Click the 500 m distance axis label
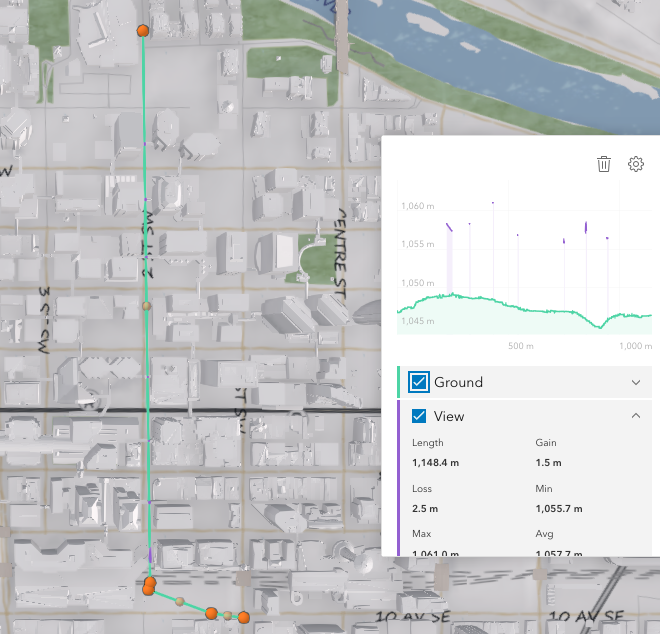 click(x=521, y=346)
